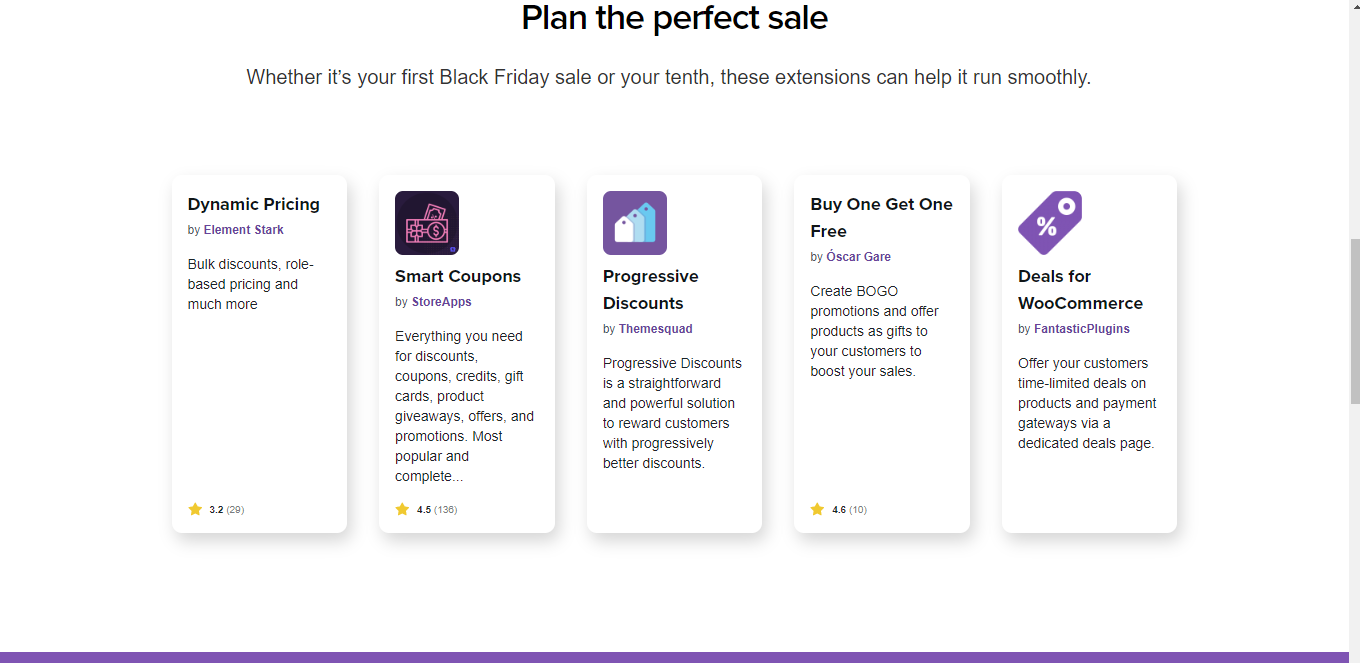Click the page vertical scrollbar thumb
The image size is (1360, 663).
1354,320
